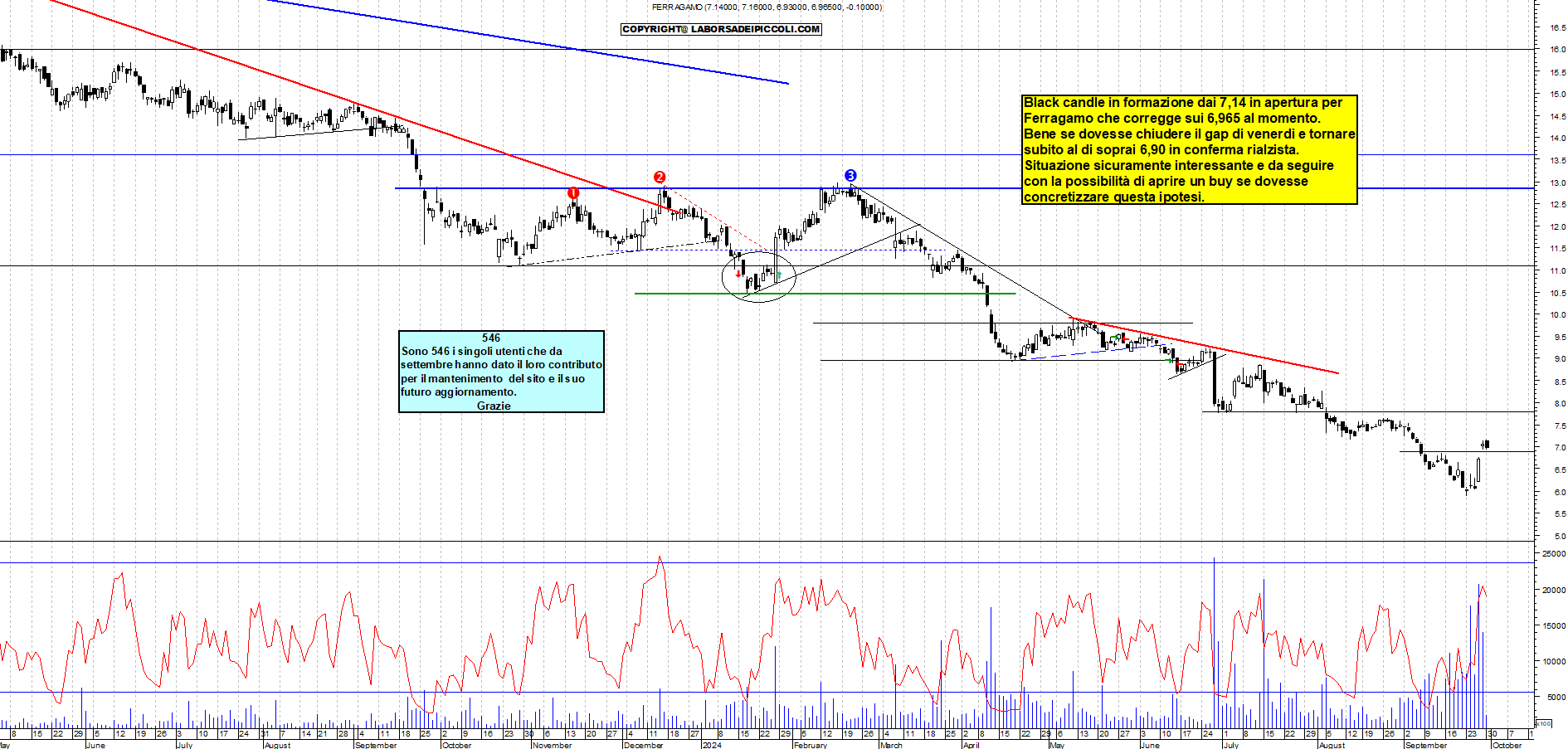Click the 10.0 price axis label
Screen dimensions: 1568x749
(1558, 315)
